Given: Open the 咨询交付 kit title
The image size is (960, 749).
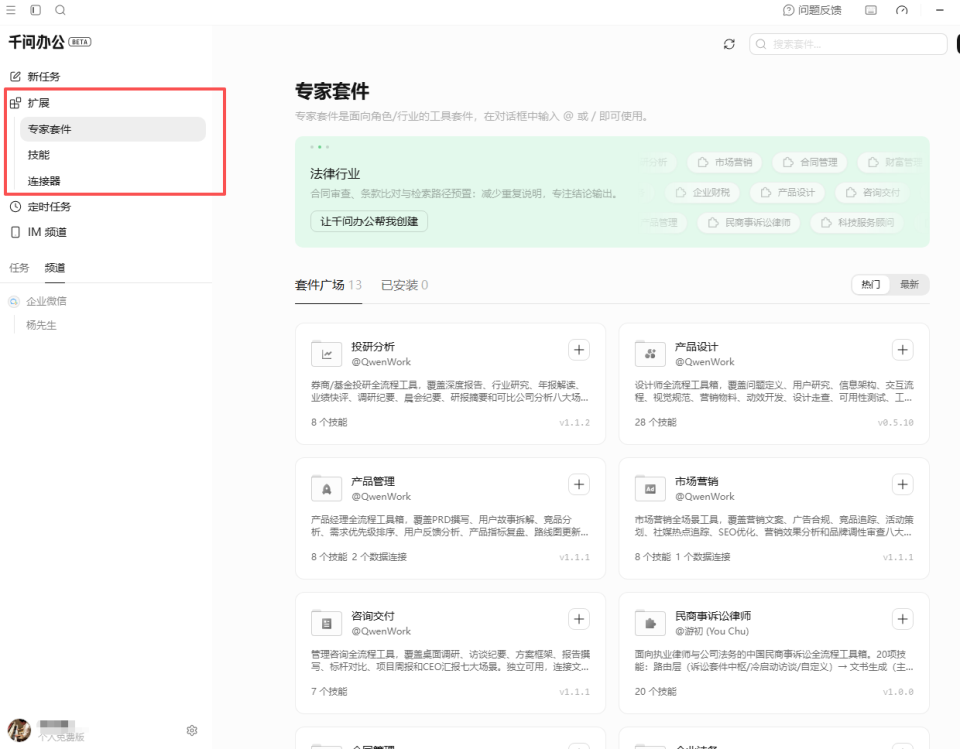Looking at the screenshot, I should pyautogui.click(x=373, y=616).
